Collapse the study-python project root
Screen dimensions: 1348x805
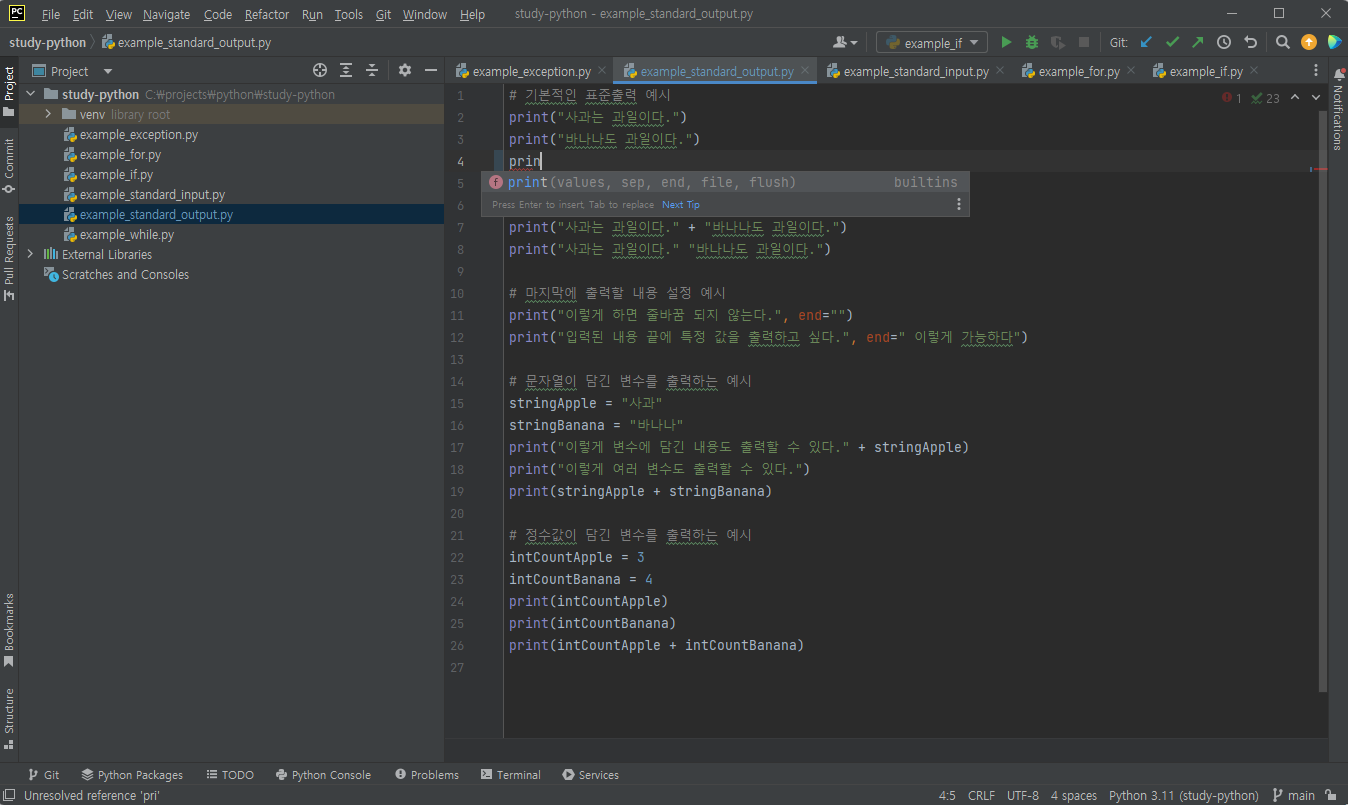31,94
